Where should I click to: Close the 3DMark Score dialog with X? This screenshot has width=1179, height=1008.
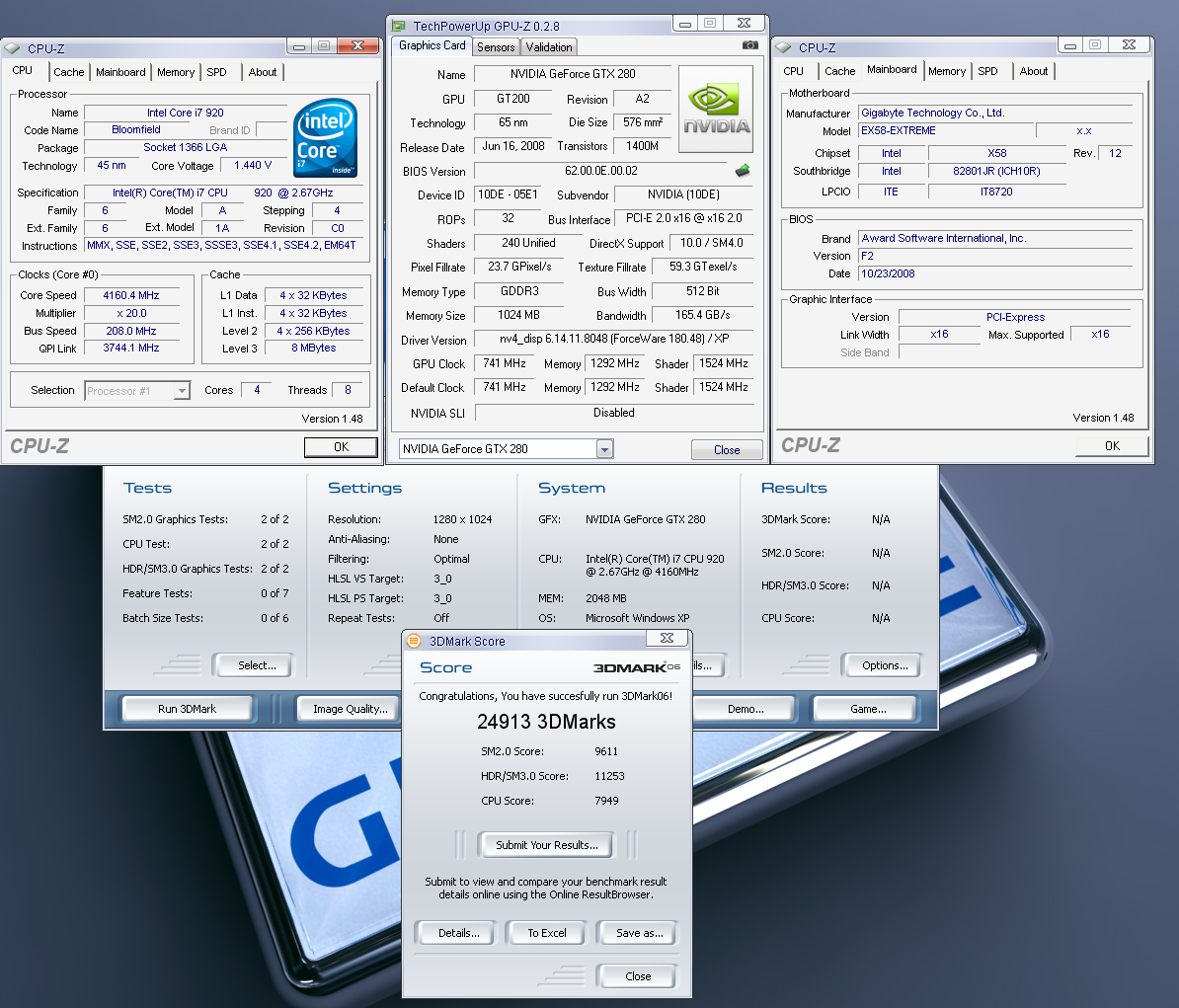[x=667, y=638]
